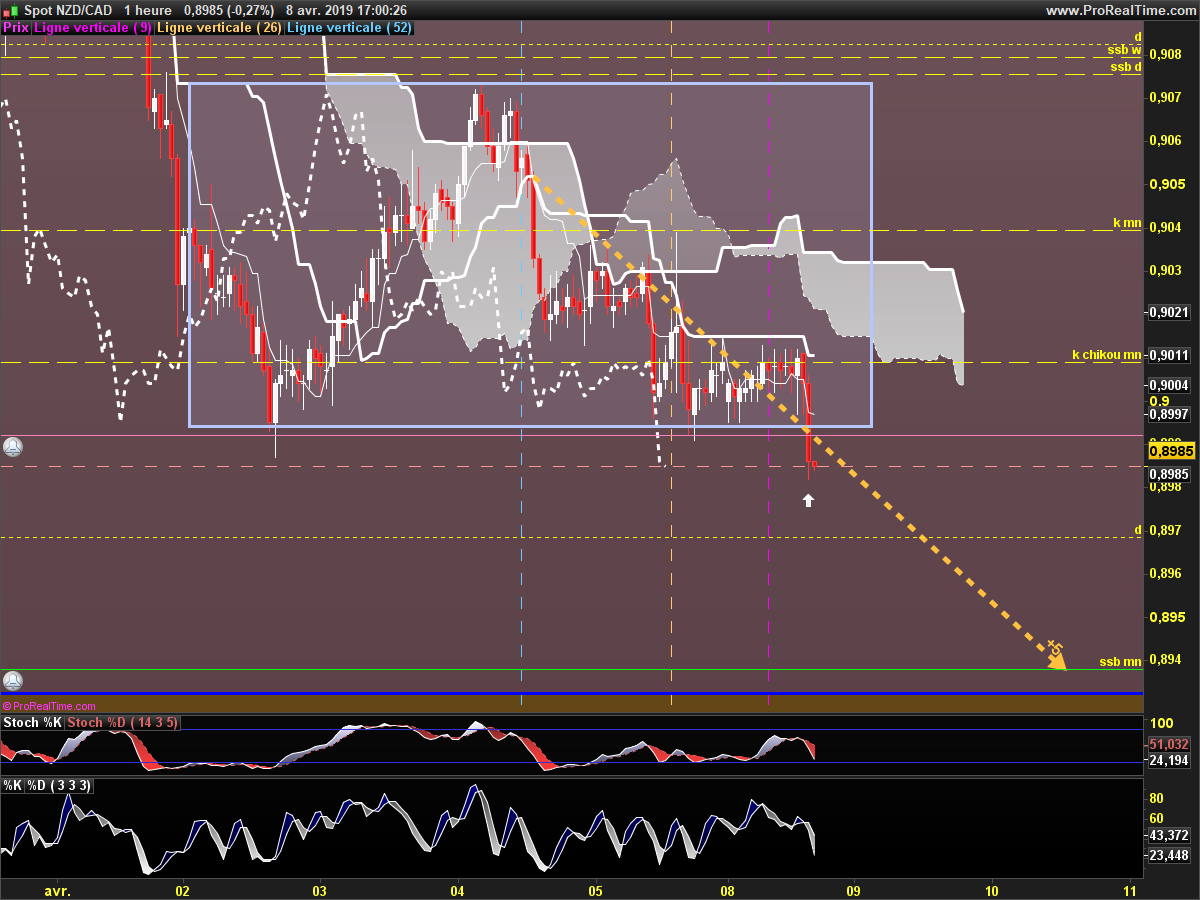Screen dimensions: 1200x900
Task: Click the '03' date label on time axis
Action: coord(319,890)
